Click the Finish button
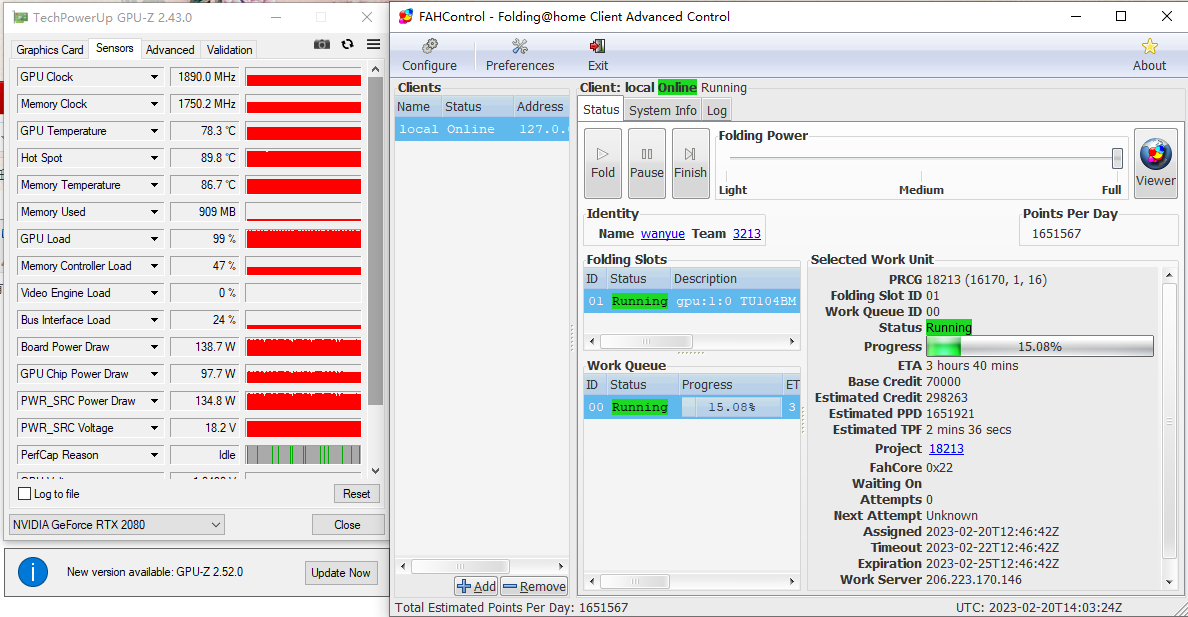The image size is (1188, 617). tap(690, 163)
